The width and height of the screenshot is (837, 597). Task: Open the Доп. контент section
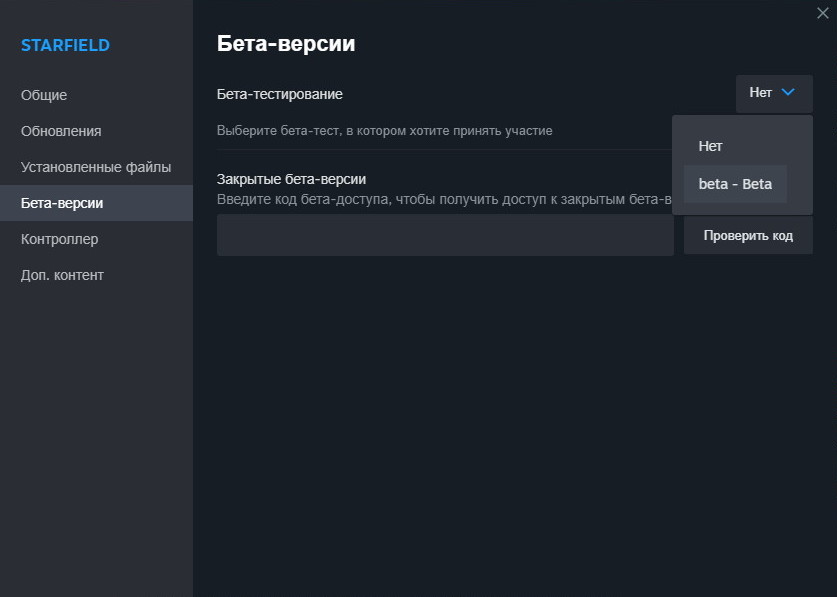(x=62, y=275)
